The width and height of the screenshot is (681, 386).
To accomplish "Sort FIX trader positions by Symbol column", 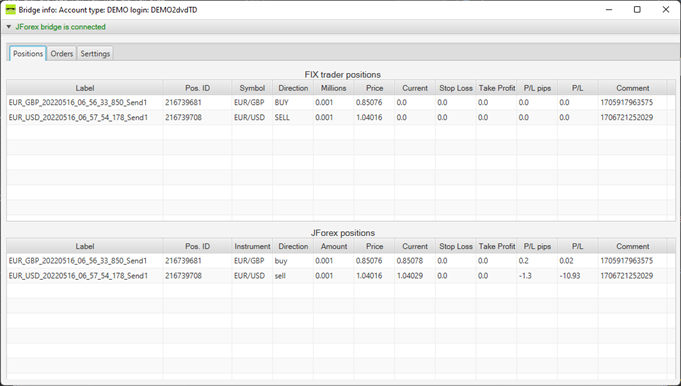I will (252, 88).
